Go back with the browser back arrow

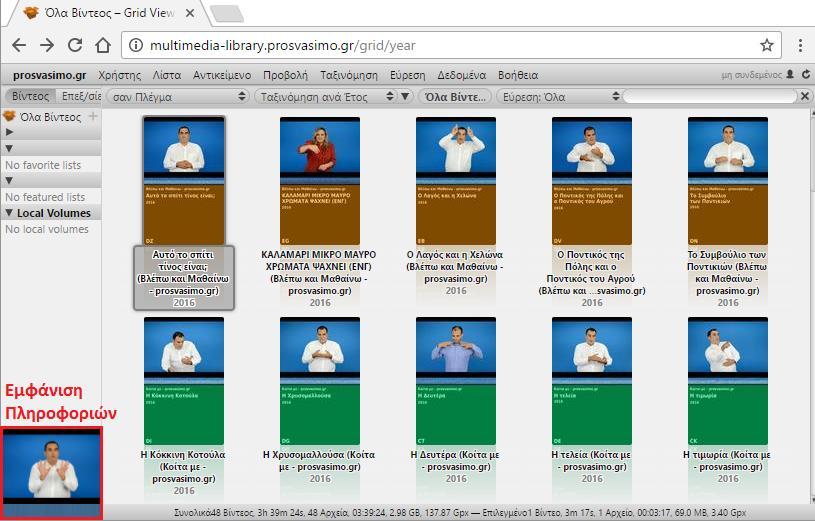click(19, 45)
